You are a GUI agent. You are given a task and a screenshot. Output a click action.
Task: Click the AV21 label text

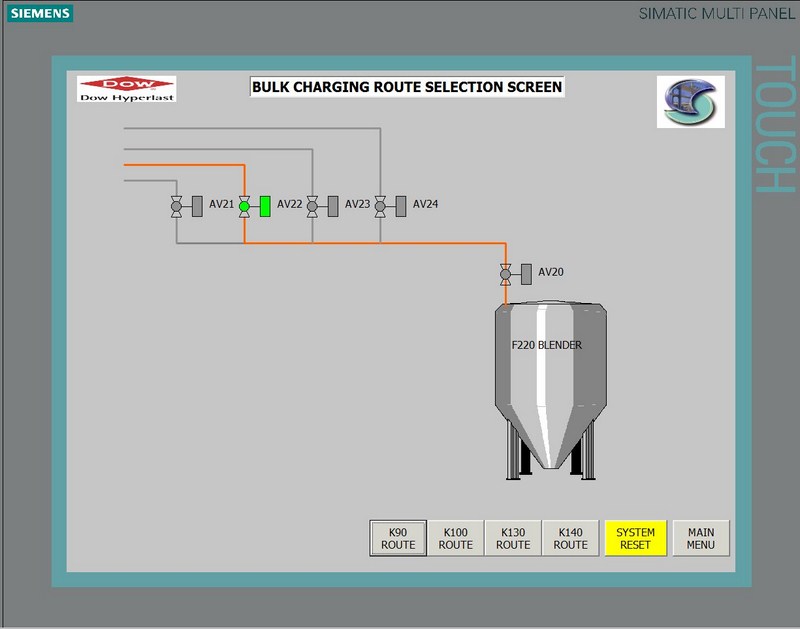tap(221, 204)
